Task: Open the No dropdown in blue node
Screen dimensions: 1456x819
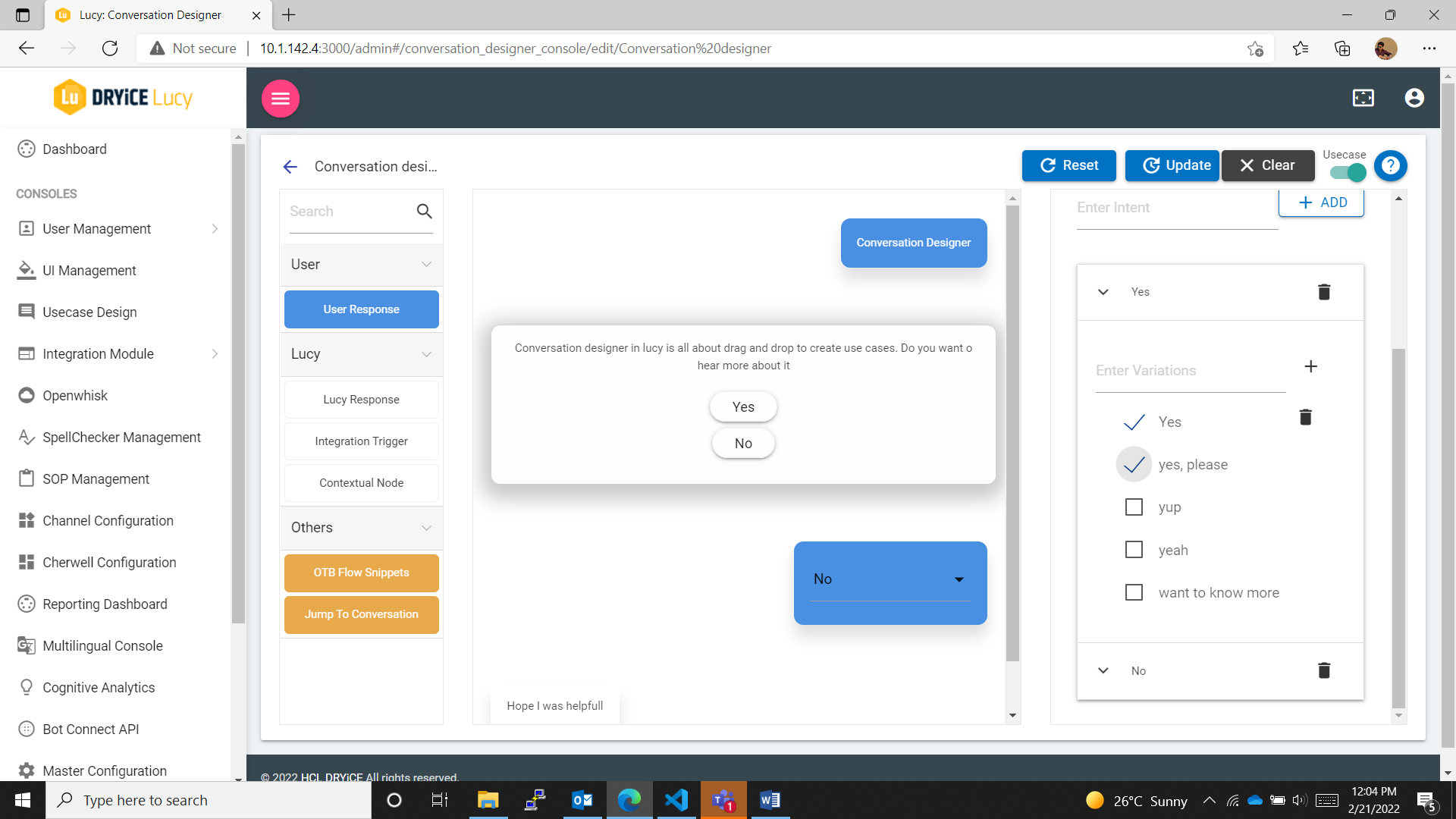Action: point(959,579)
